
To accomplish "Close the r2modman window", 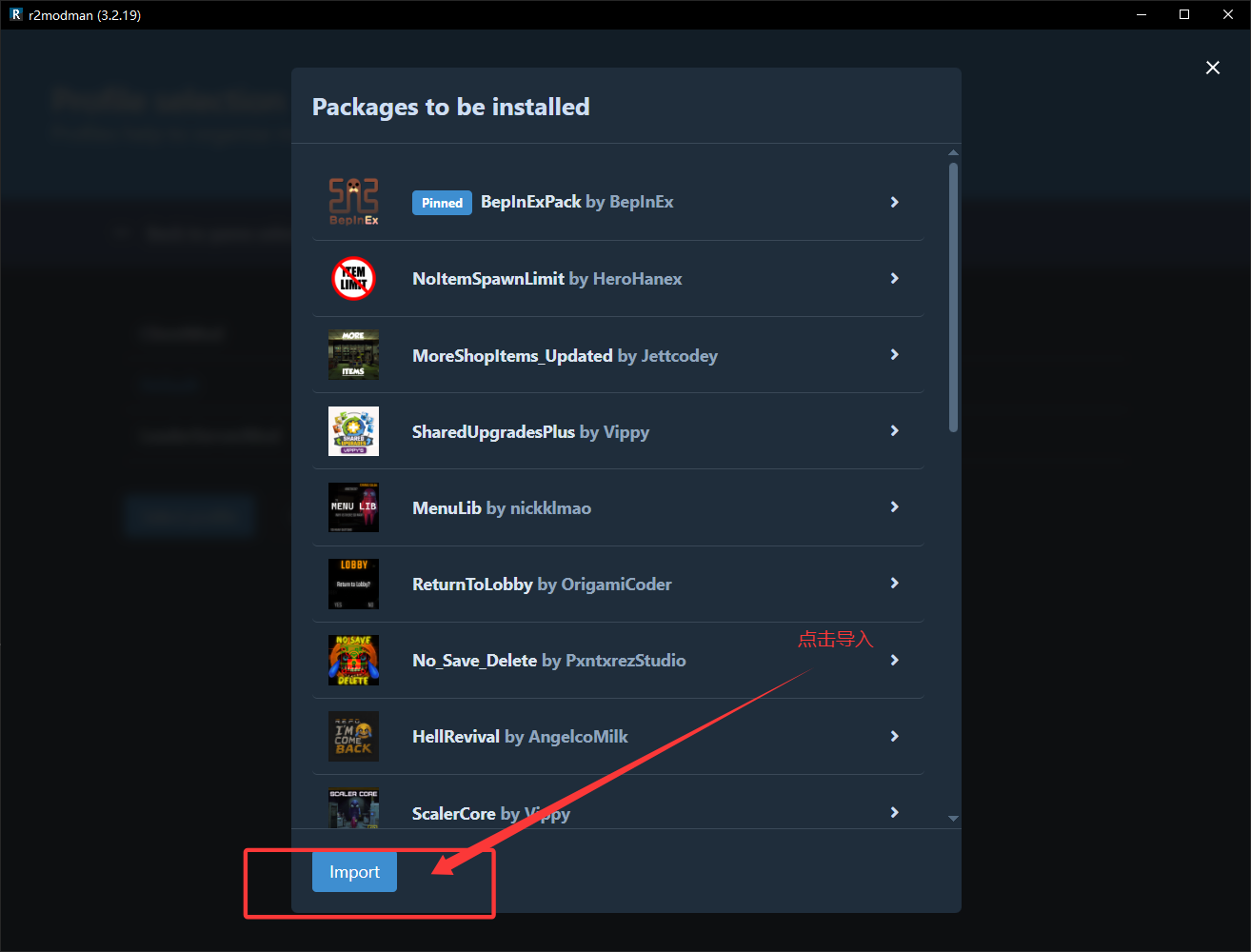I will point(1228,14).
